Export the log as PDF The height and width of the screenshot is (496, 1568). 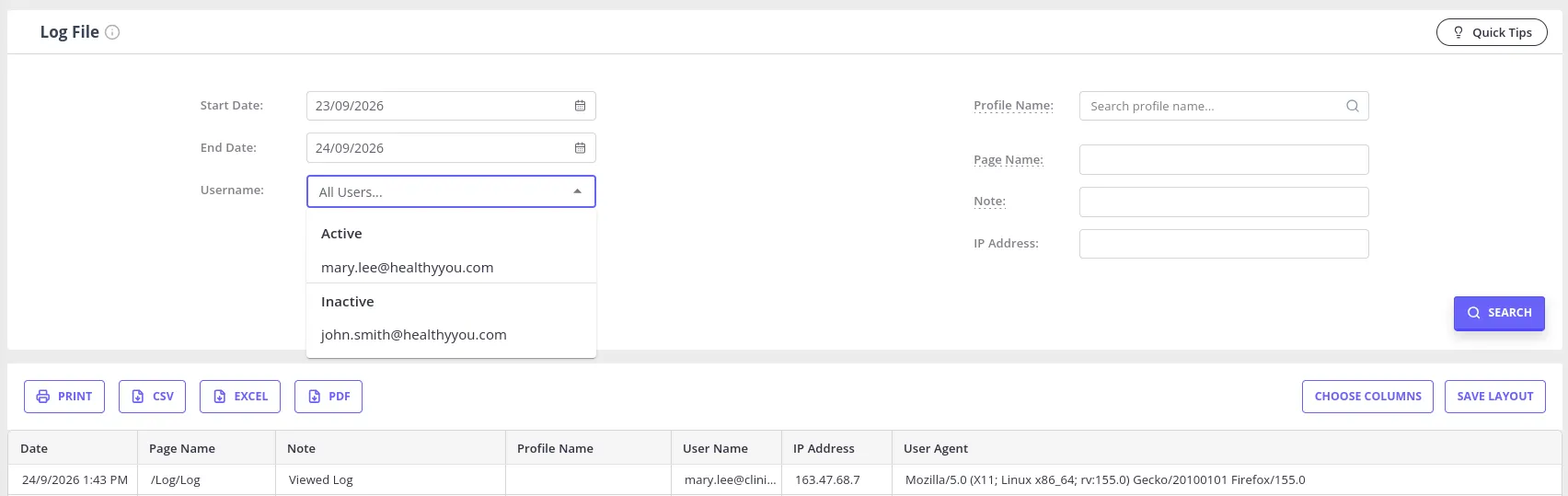coord(329,397)
